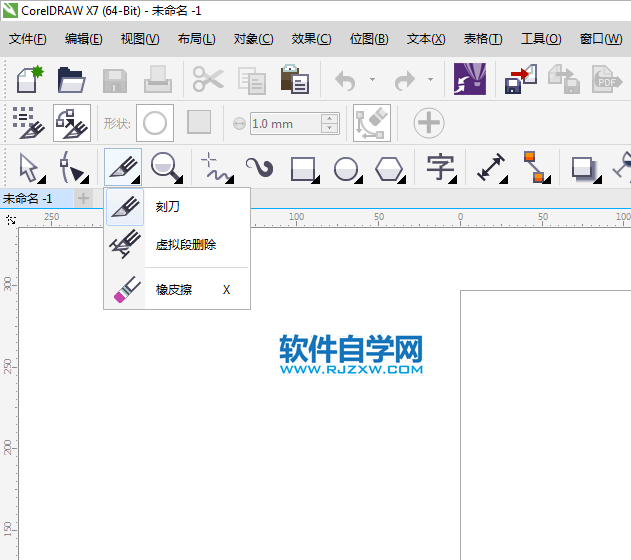Screen dimensions: 631x560
Task: Open the 视图(V) menu
Action: (x=140, y=39)
